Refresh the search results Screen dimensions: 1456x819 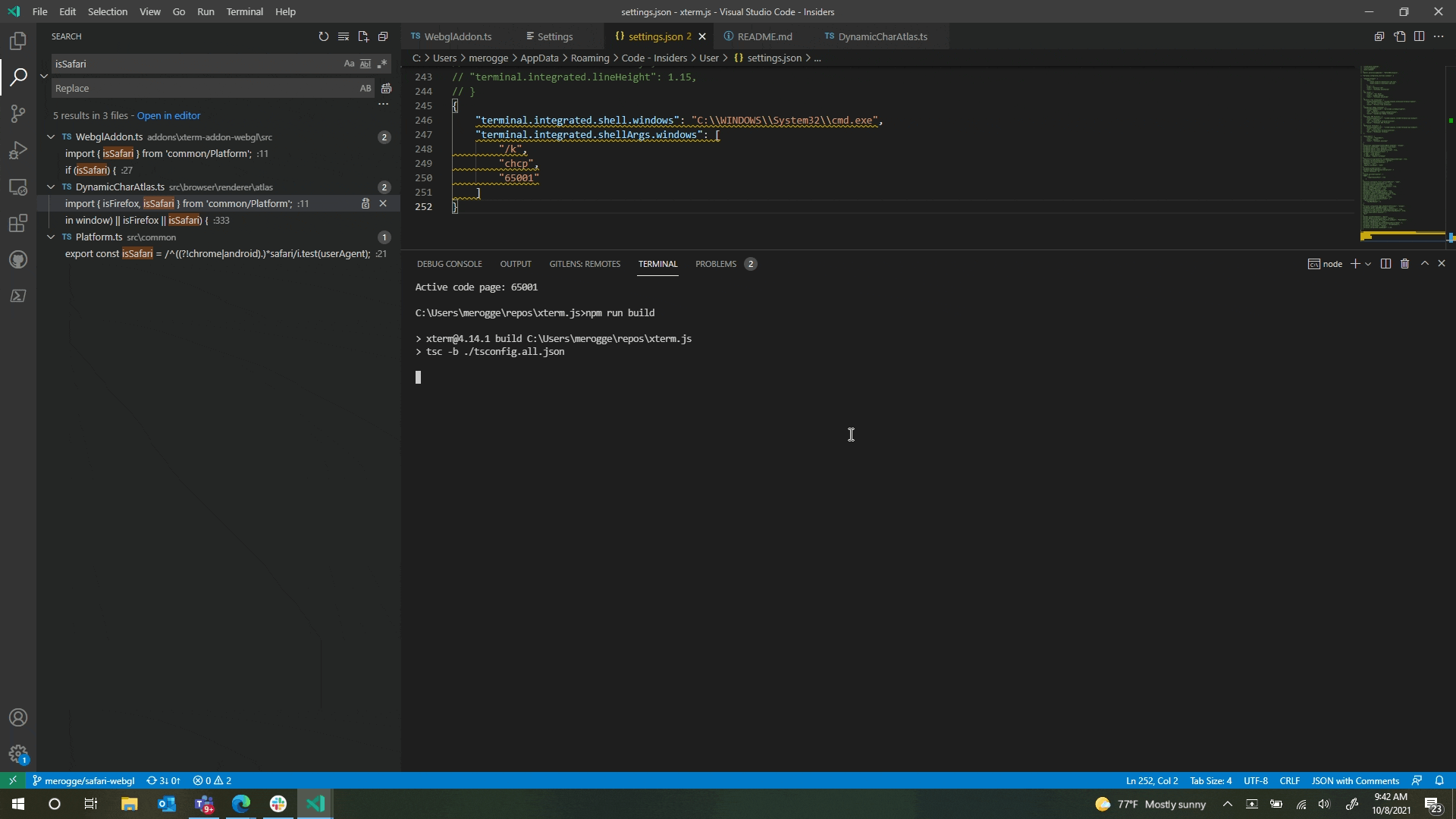click(324, 36)
